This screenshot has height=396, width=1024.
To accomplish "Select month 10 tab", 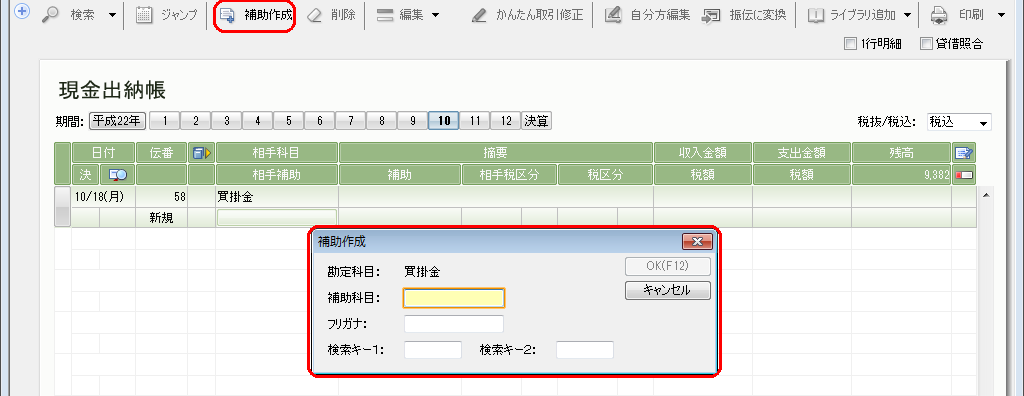I will (444, 121).
